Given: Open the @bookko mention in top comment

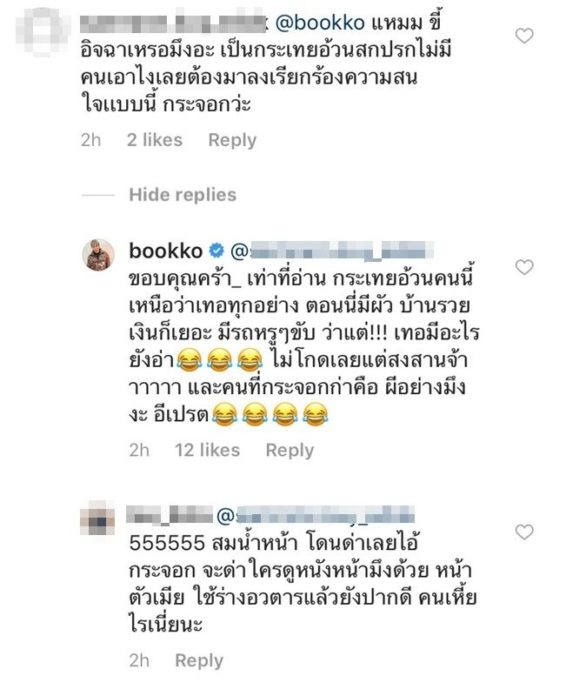Looking at the screenshot, I should (x=320, y=23).
